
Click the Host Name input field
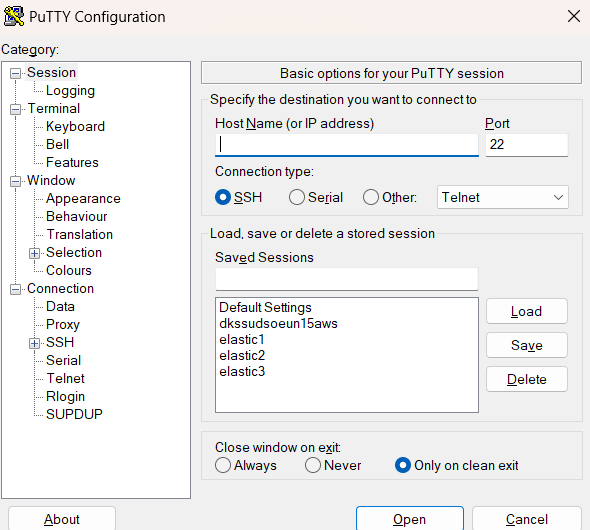click(347, 145)
